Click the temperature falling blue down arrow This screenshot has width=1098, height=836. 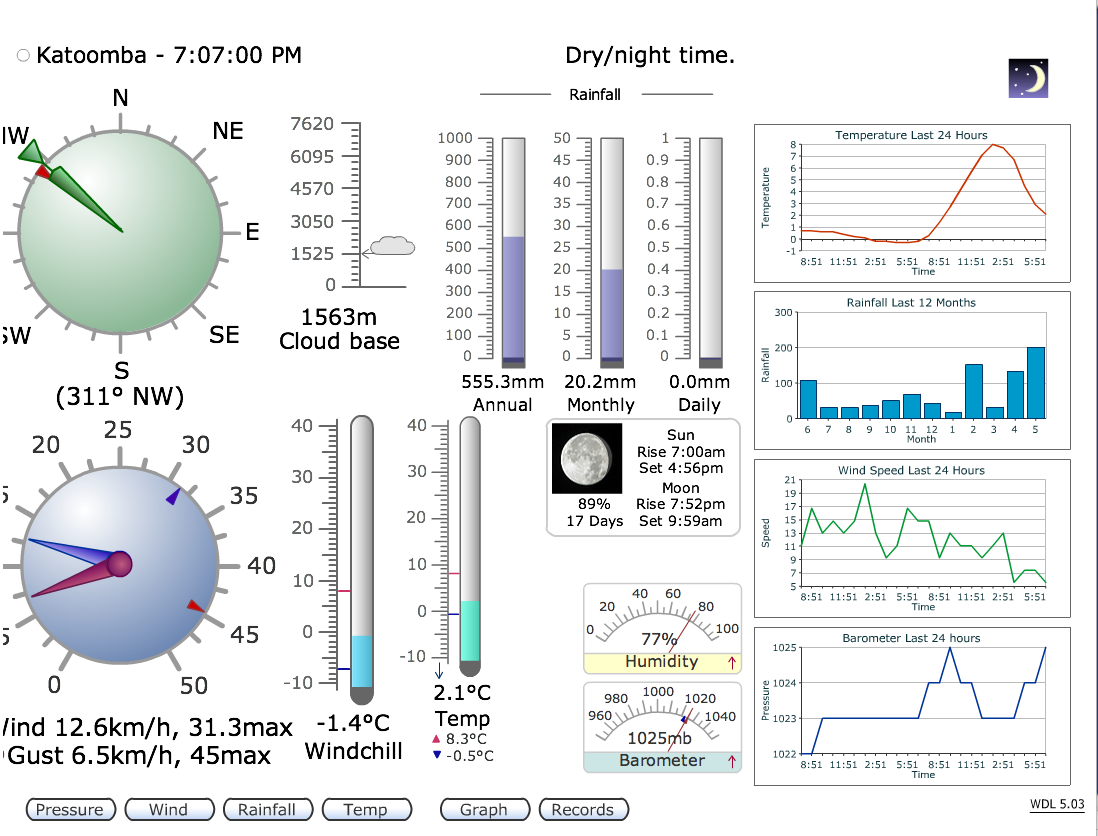[x=439, y=670]
